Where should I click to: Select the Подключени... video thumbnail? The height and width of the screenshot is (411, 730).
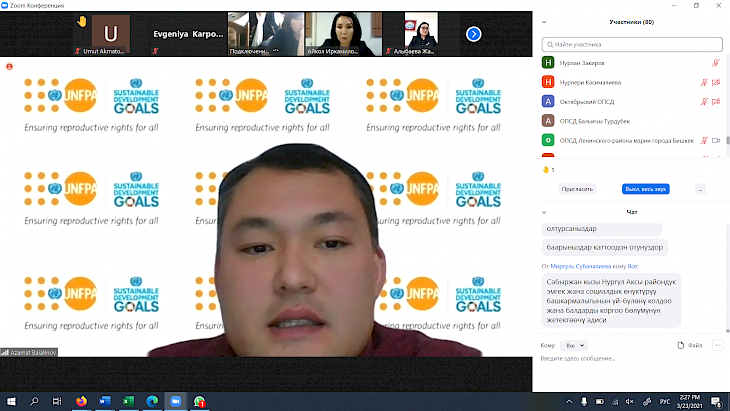point(266,34)
